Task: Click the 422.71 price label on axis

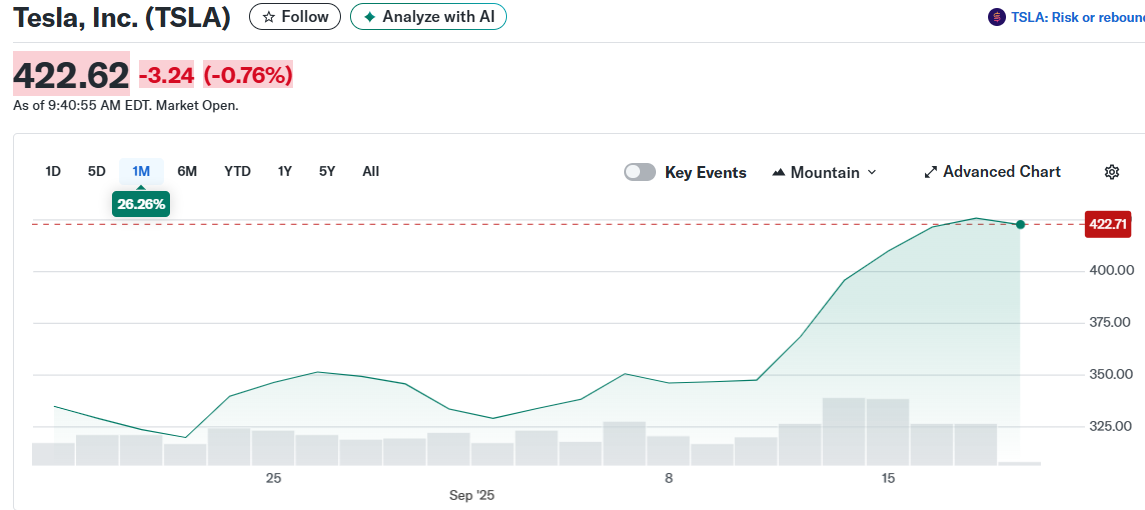Action: pyautogui.click(x=1108, y=224)
